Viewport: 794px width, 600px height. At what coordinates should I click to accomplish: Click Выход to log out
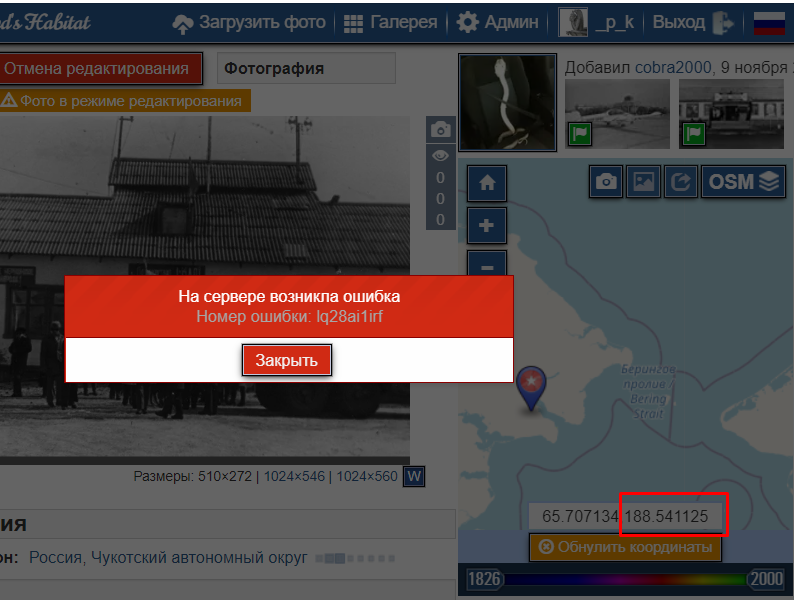pyautogui.click(x=679, y=22)
